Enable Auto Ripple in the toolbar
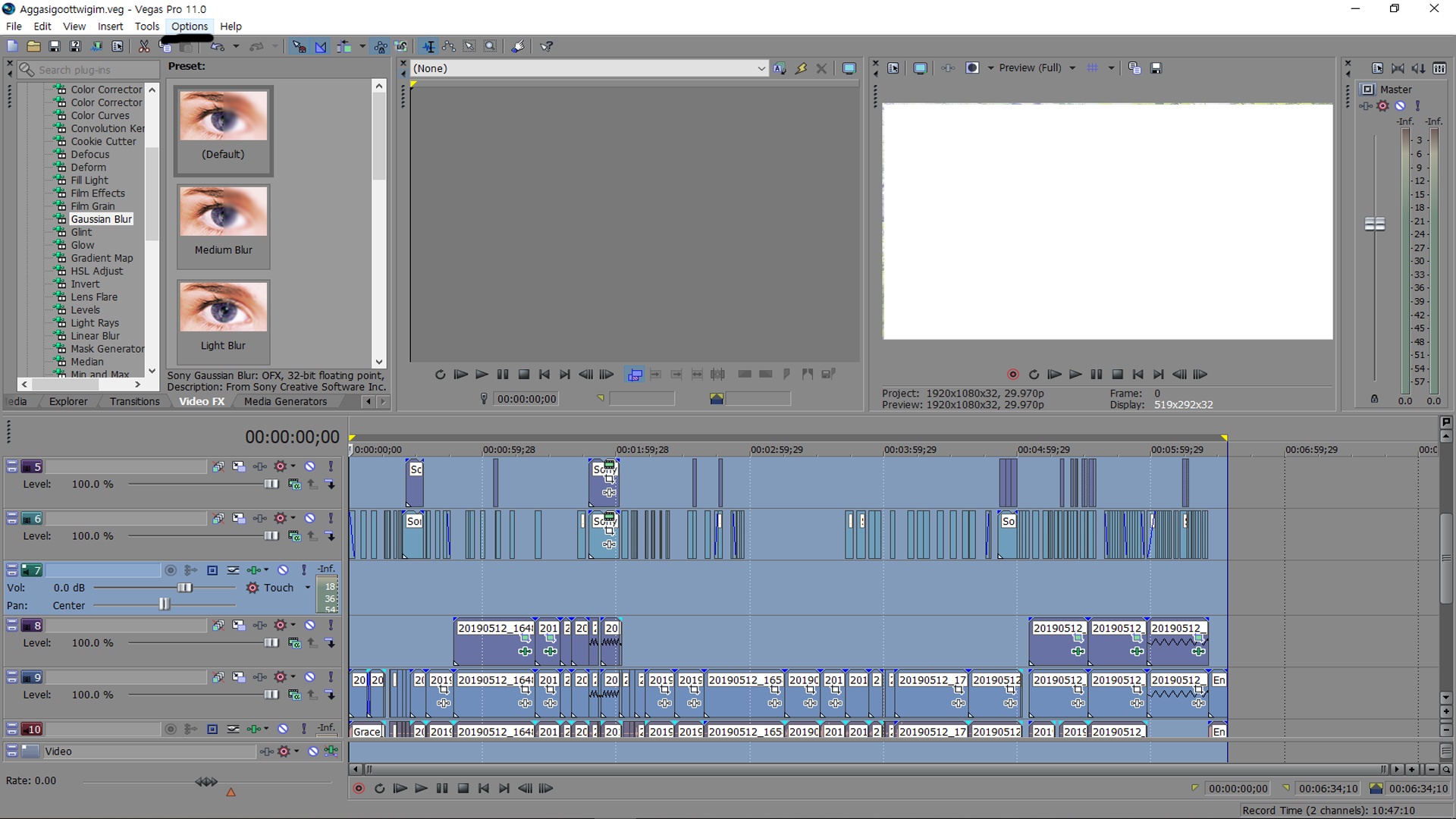Screen dimensions: 1456x819 click(x=344, y=46)
